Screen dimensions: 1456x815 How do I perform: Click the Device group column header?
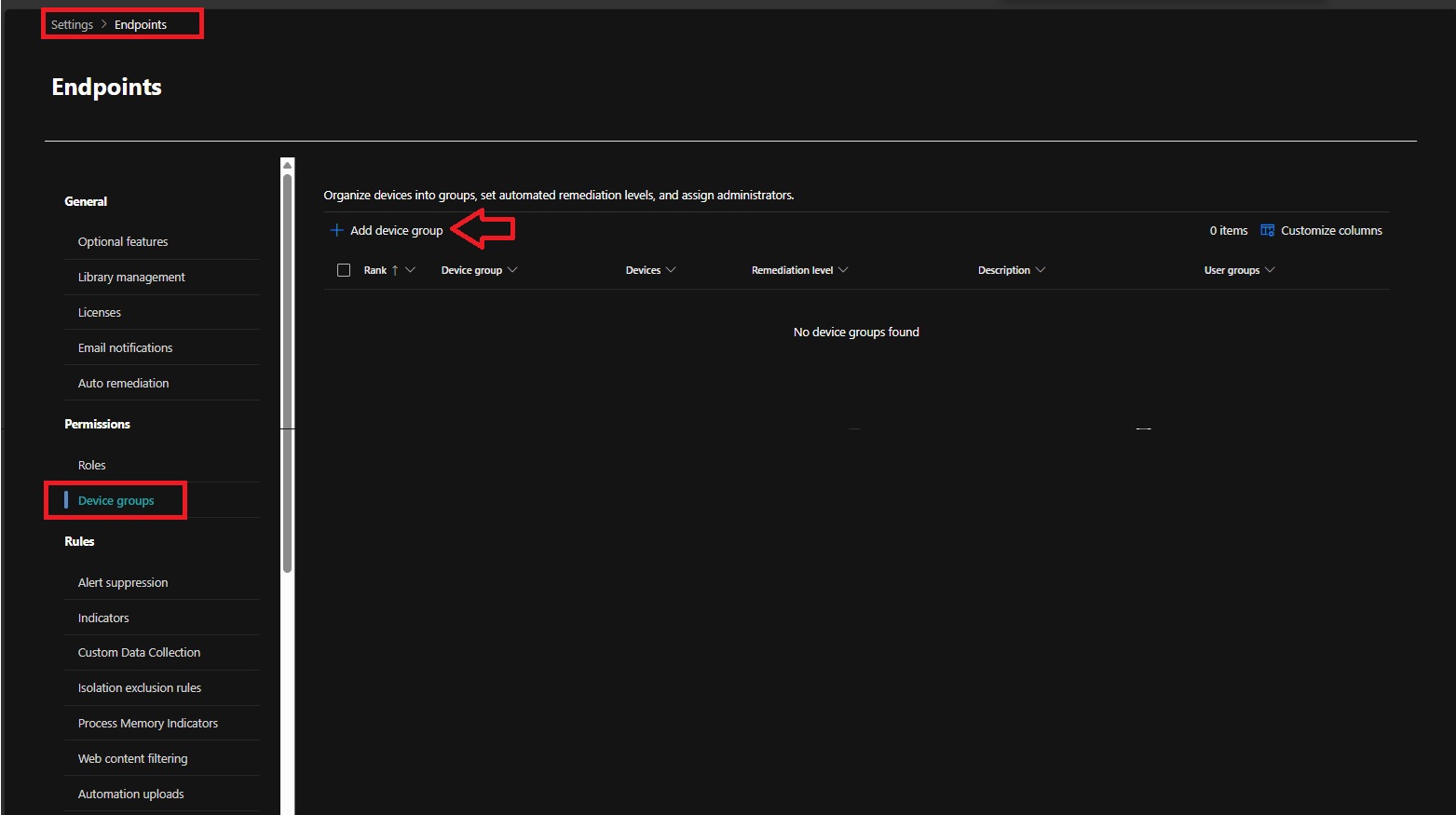pos(471,270)
